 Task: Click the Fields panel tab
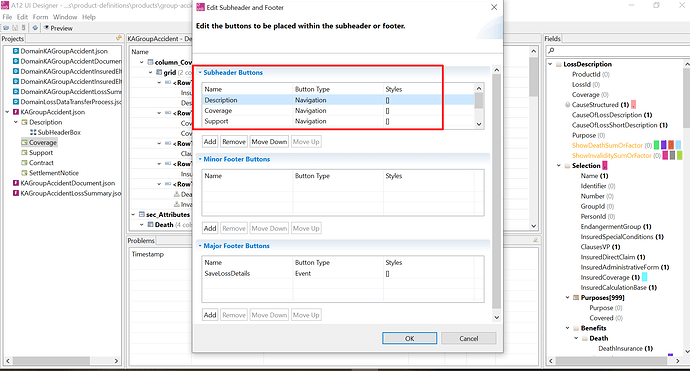coord(552,39)
